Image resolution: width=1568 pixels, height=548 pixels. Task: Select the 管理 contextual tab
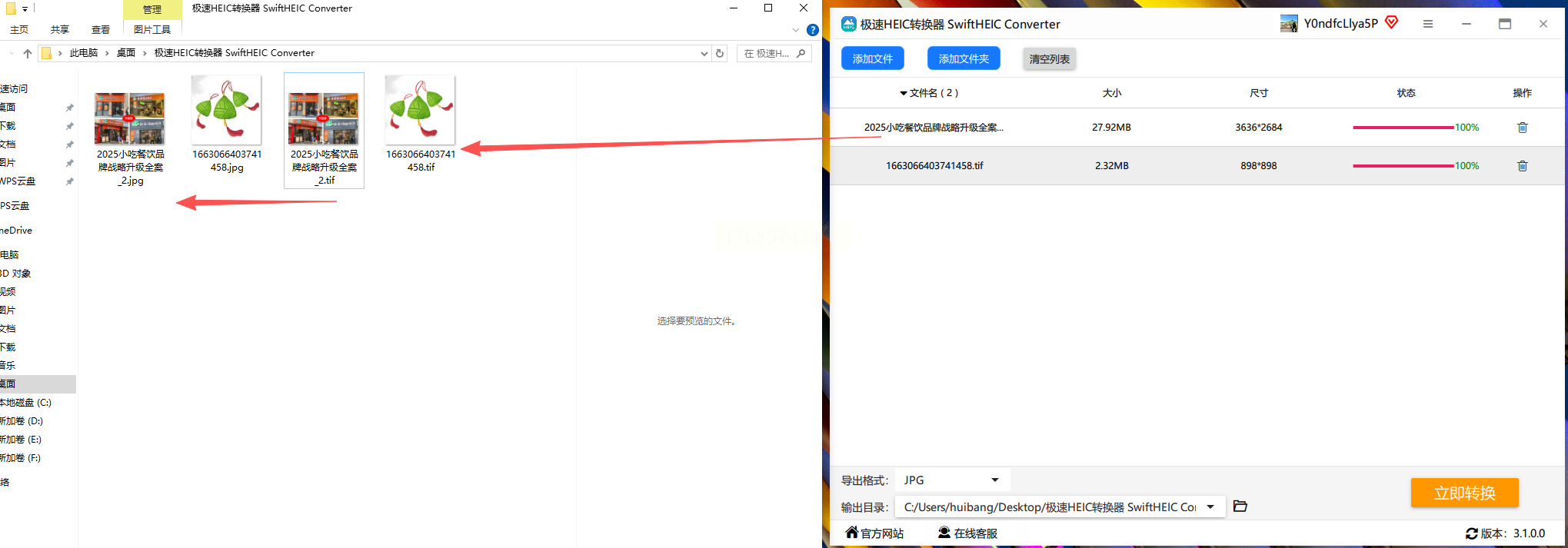click(152, 10)
